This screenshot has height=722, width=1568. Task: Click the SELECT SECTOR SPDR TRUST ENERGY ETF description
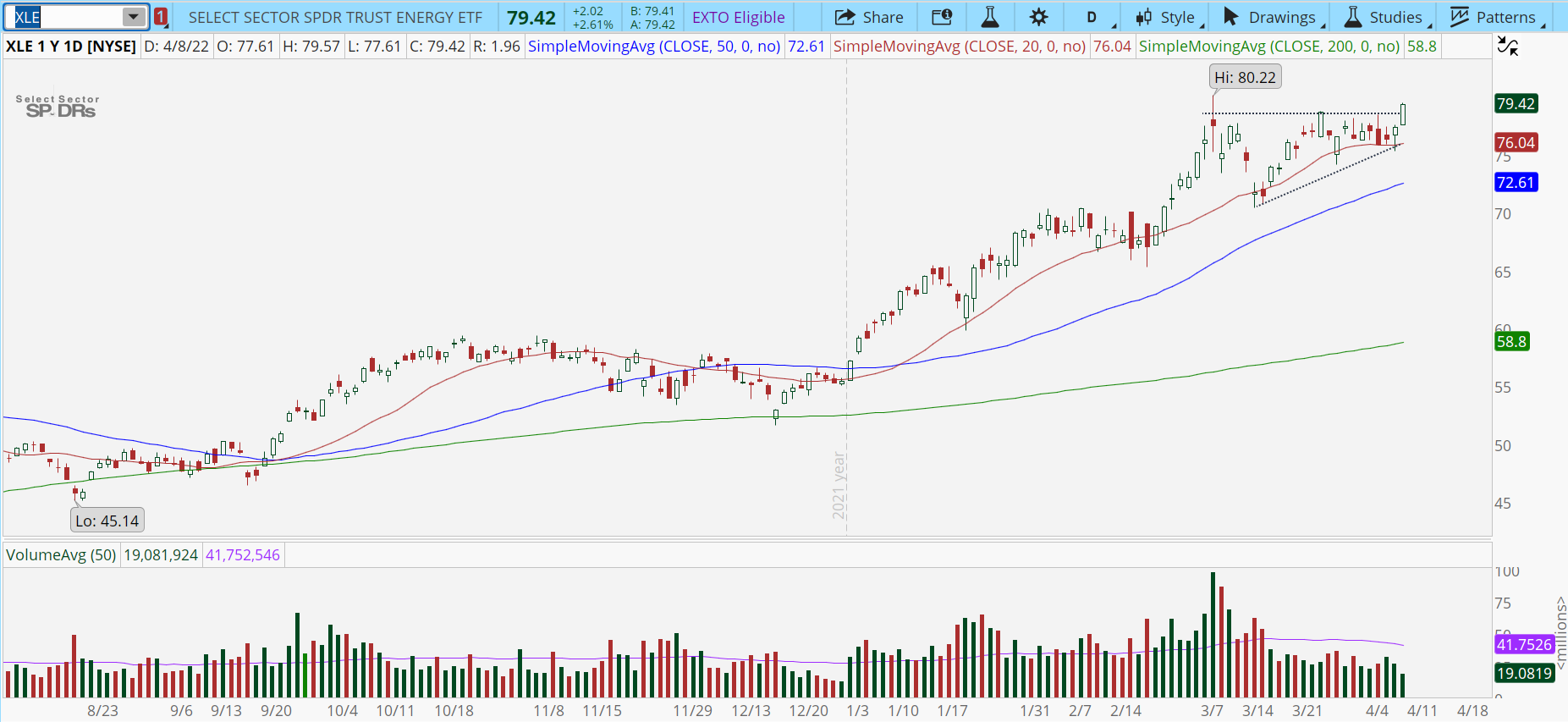(335, 17)
